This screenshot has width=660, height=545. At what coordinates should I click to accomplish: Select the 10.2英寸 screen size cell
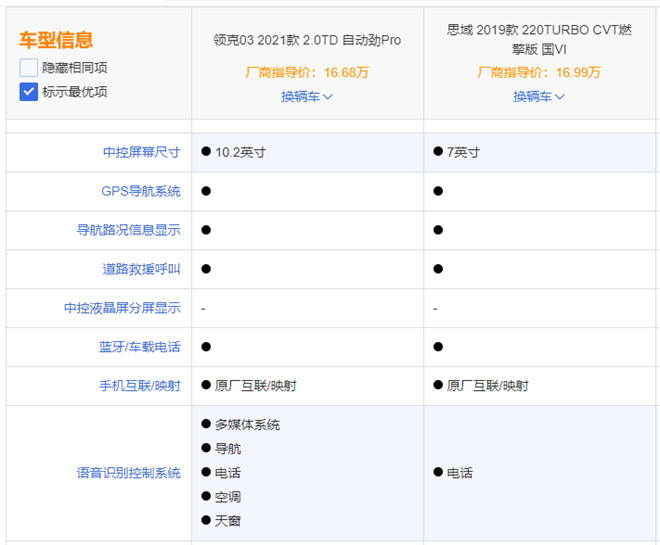tap(307, 152)
